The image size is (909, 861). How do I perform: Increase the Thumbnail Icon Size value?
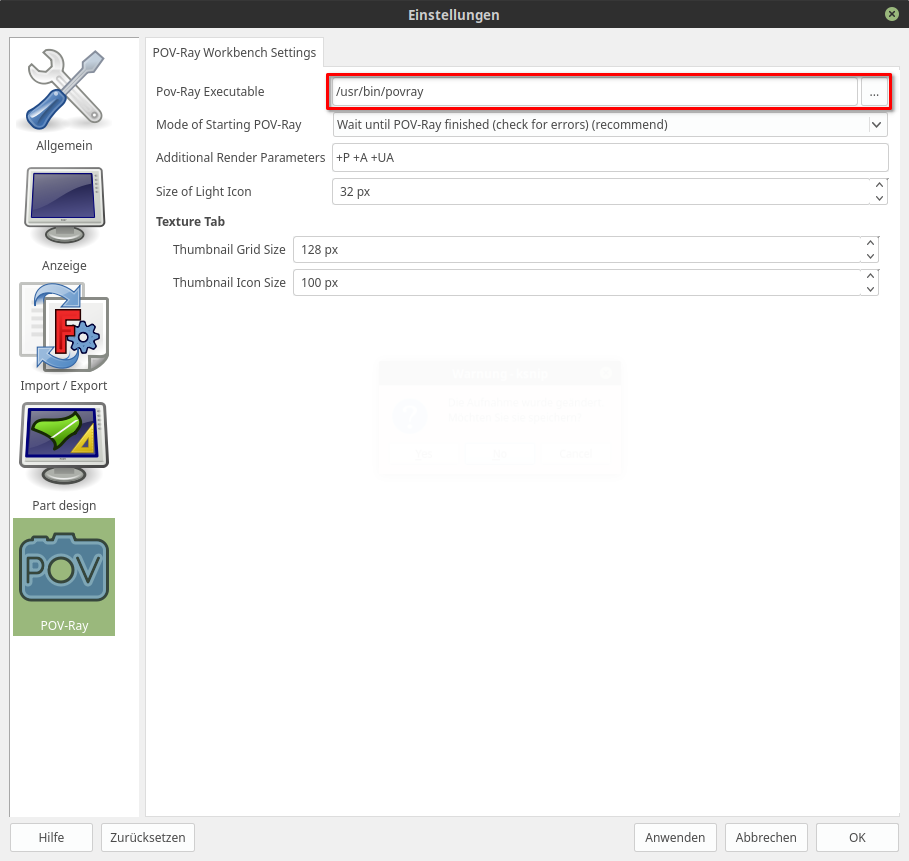click(870, 276)
